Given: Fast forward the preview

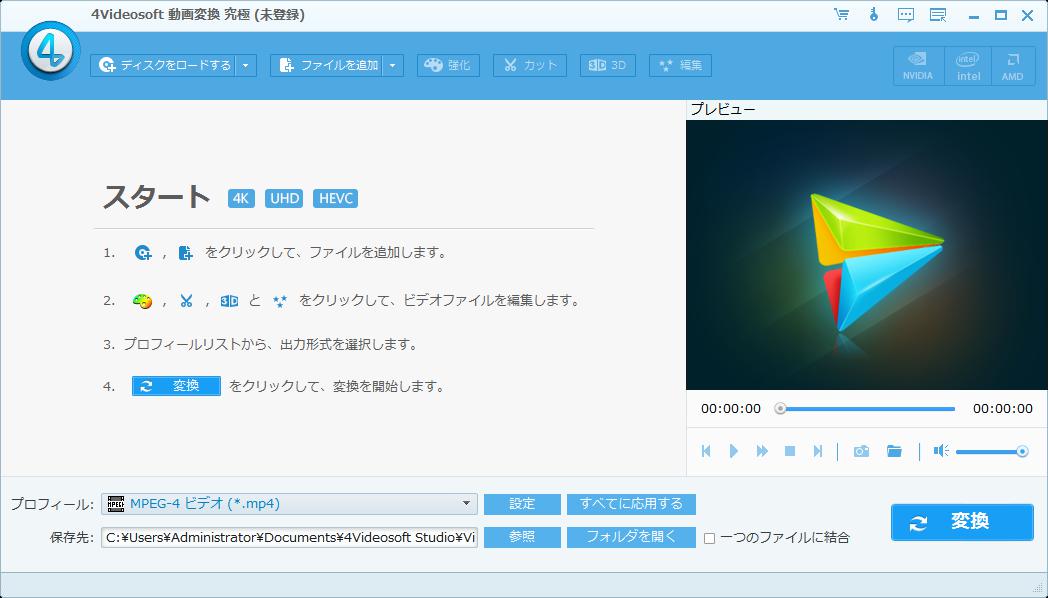Looking at the screenshot, I should coord(762,452).
